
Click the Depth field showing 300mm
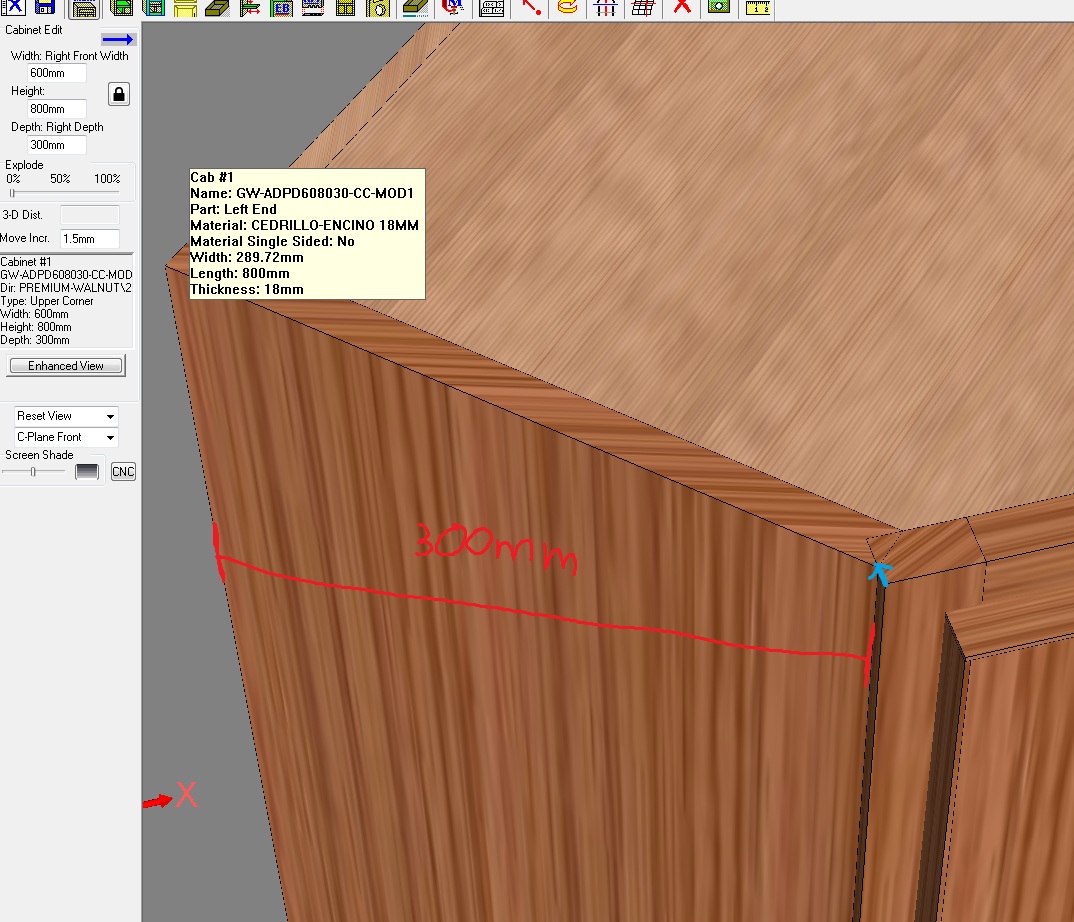pos(57,145)
